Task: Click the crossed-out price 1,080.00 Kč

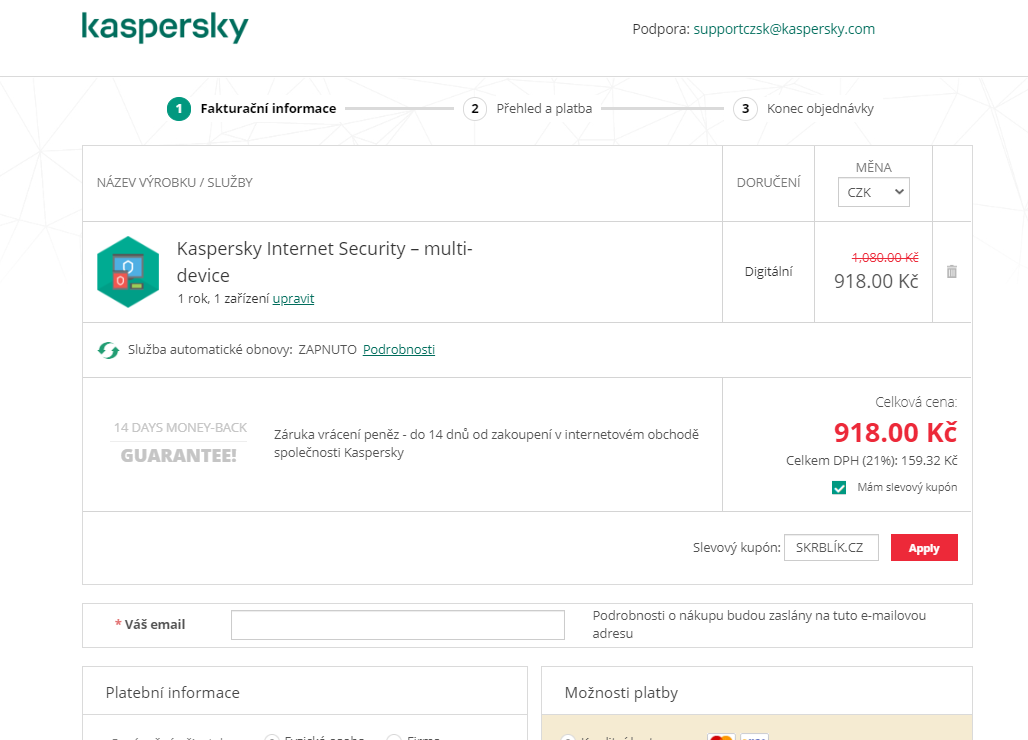Action: 885,258
